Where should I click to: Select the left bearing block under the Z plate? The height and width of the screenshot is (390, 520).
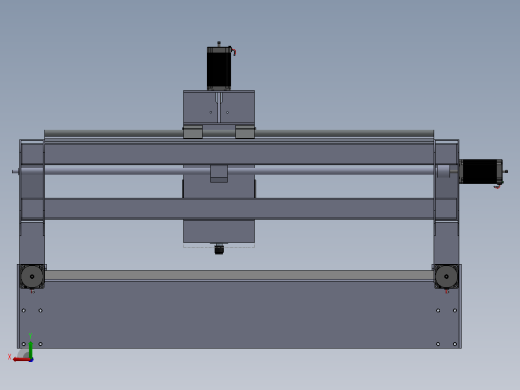[x=193, y=132]
